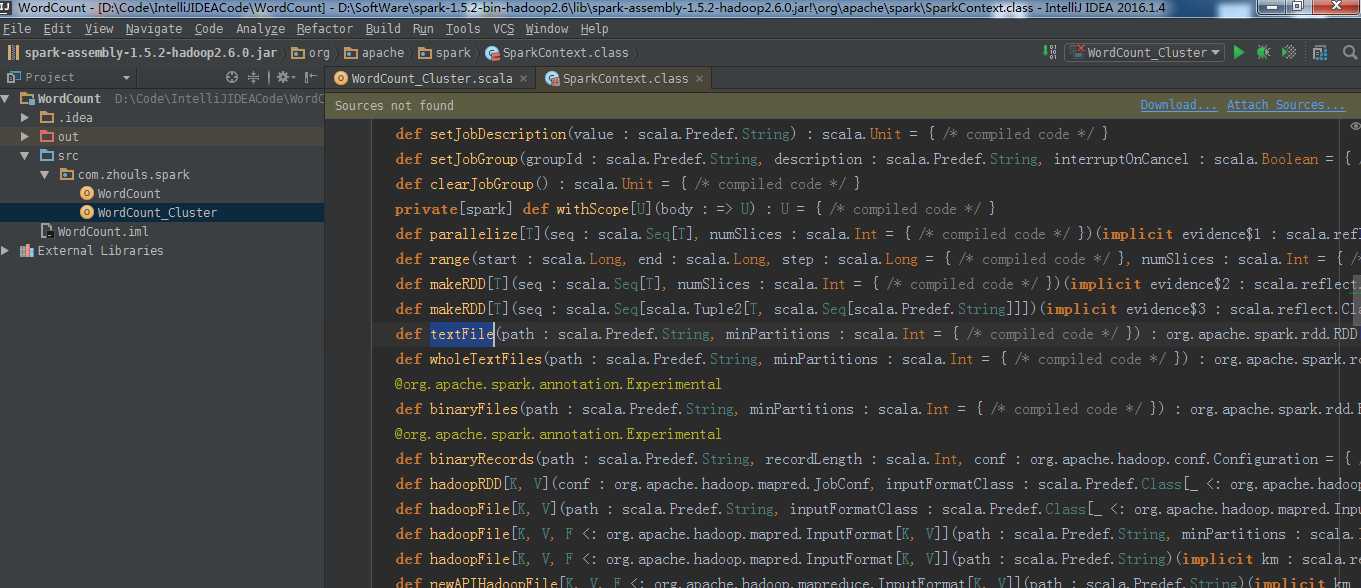The height and width of the screenshot is (588, 1361).
Task: Click the IntelliJ logo in the title bar
Action: point(7,8)
